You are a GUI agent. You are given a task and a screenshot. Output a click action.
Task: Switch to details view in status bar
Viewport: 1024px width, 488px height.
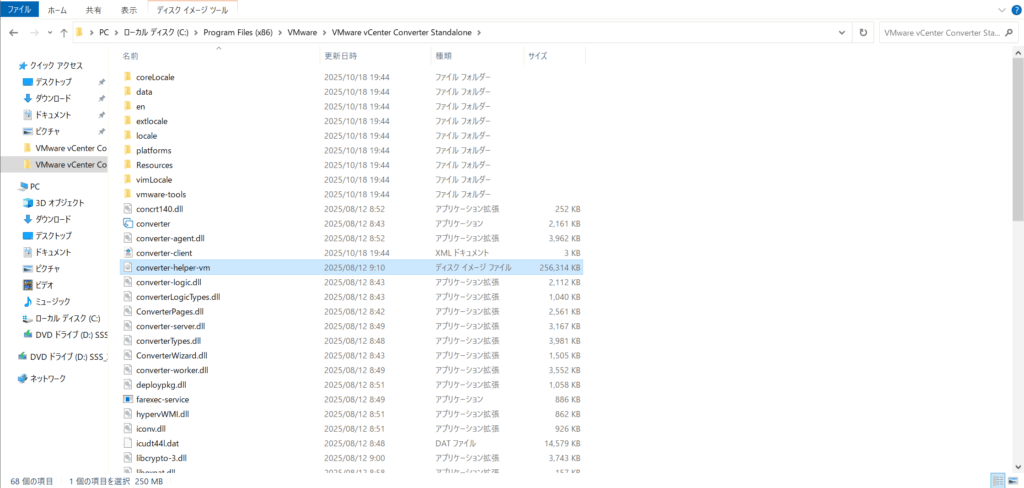pyautogui.click(x=998, y=480)
